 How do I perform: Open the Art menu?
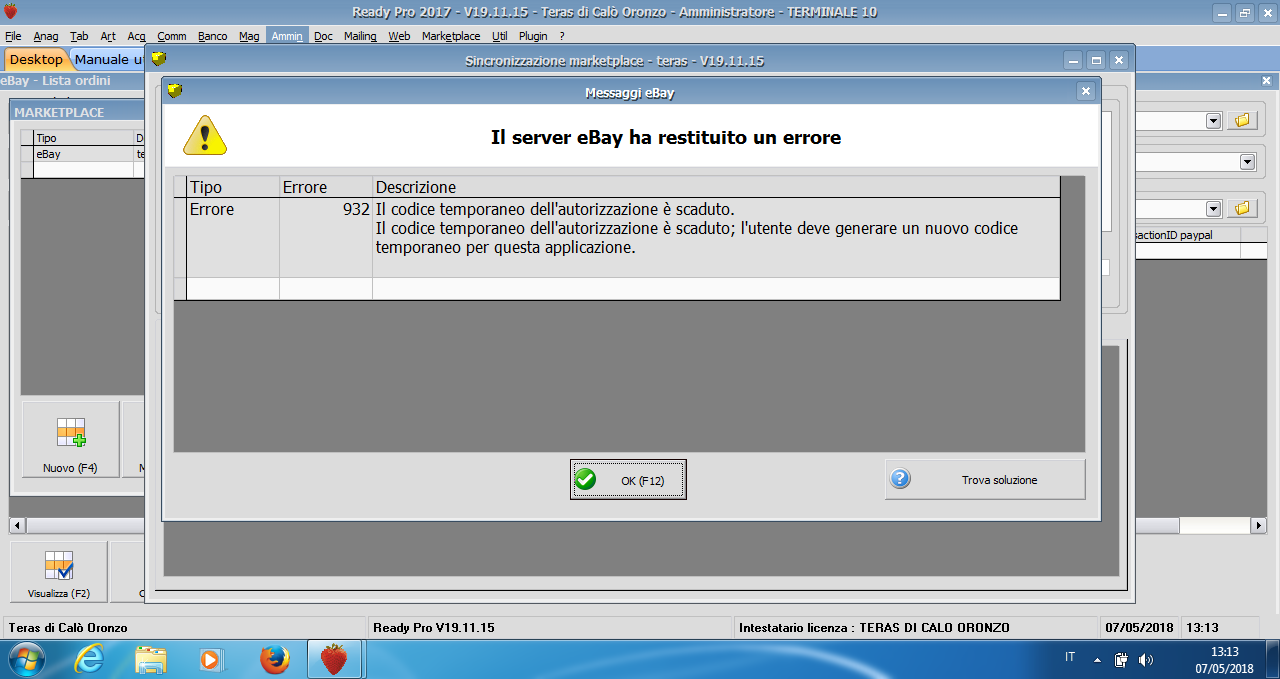[x=108, y=36]
